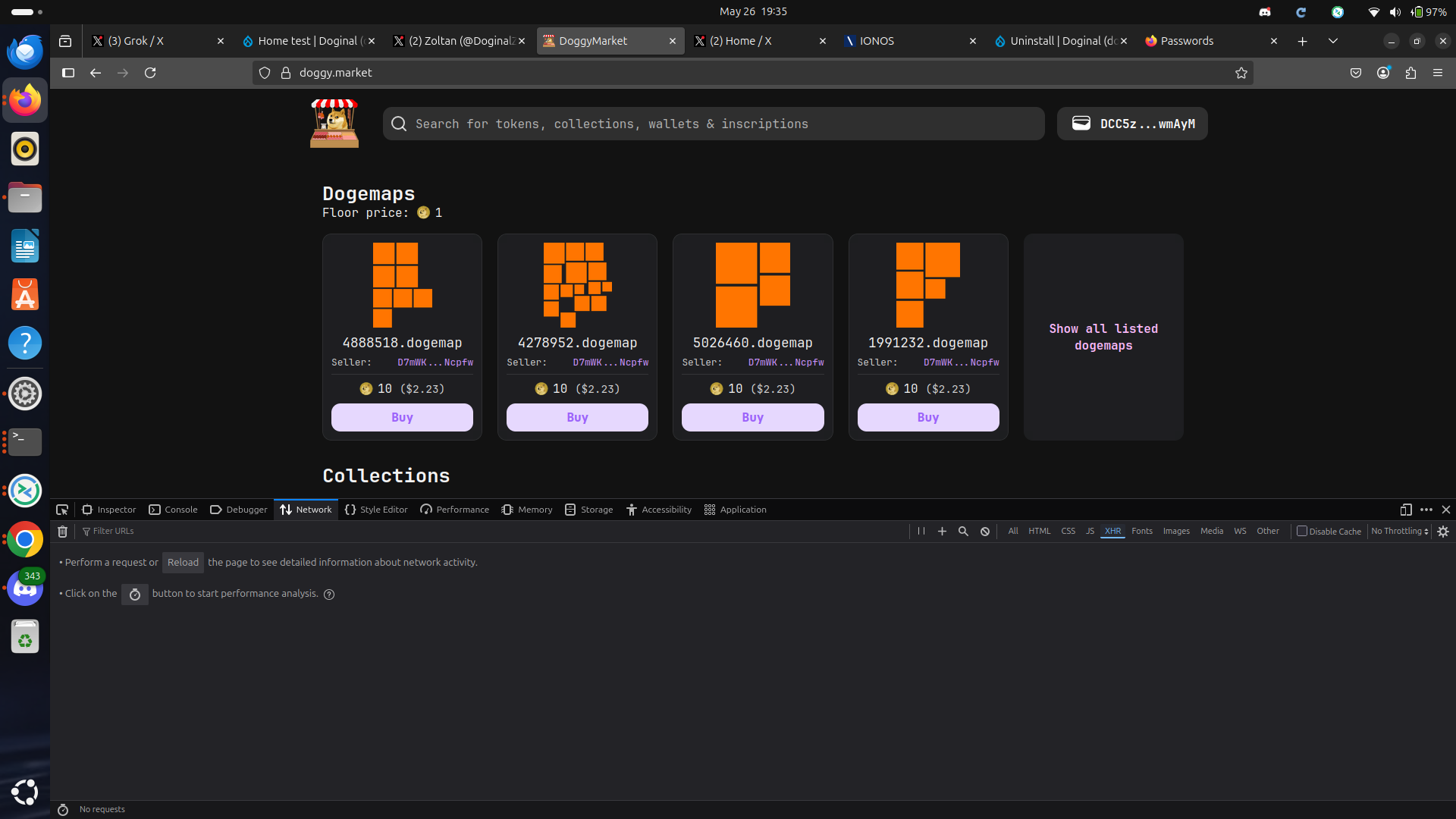Viewport: 1456px width, 819px height.
Task: Open Responsive Design Mode icon
Action: (x=1405, y=510)
